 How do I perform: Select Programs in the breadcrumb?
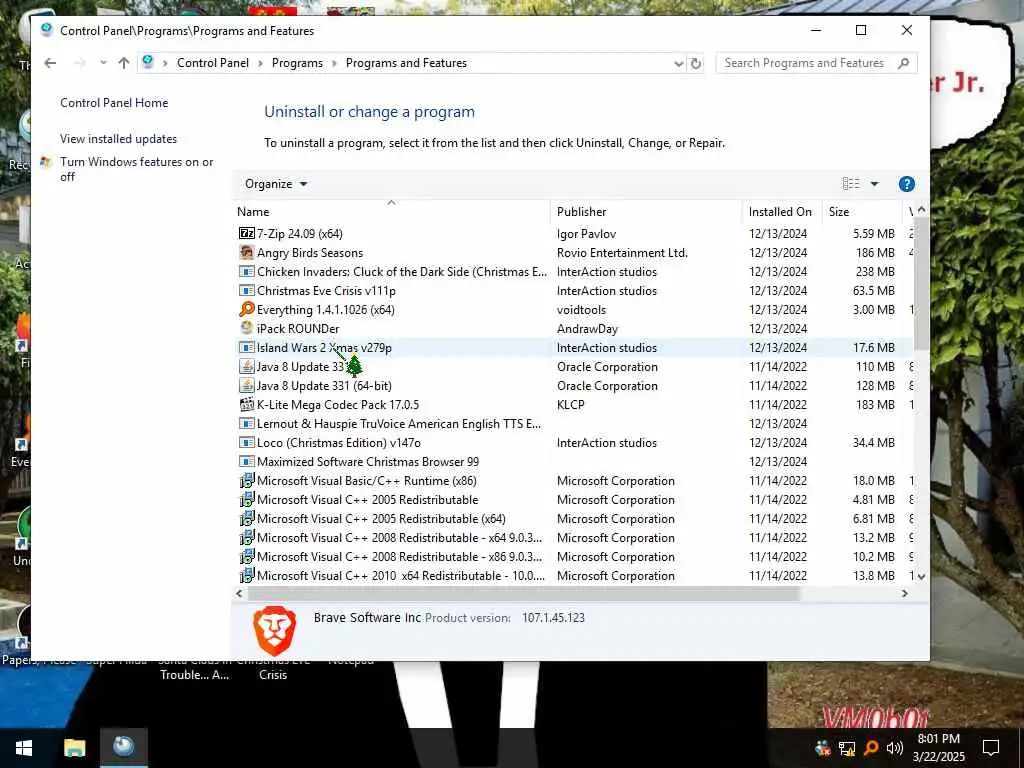(x=297, y=63)
